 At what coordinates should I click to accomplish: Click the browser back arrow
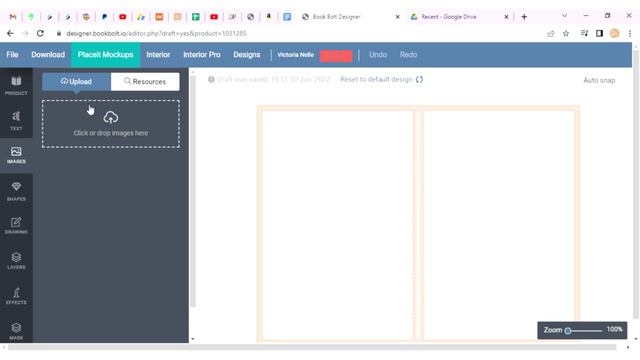[10, 33]
